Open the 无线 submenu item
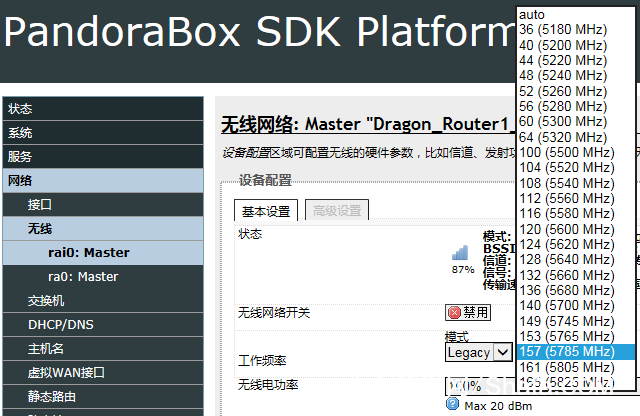 103,229
